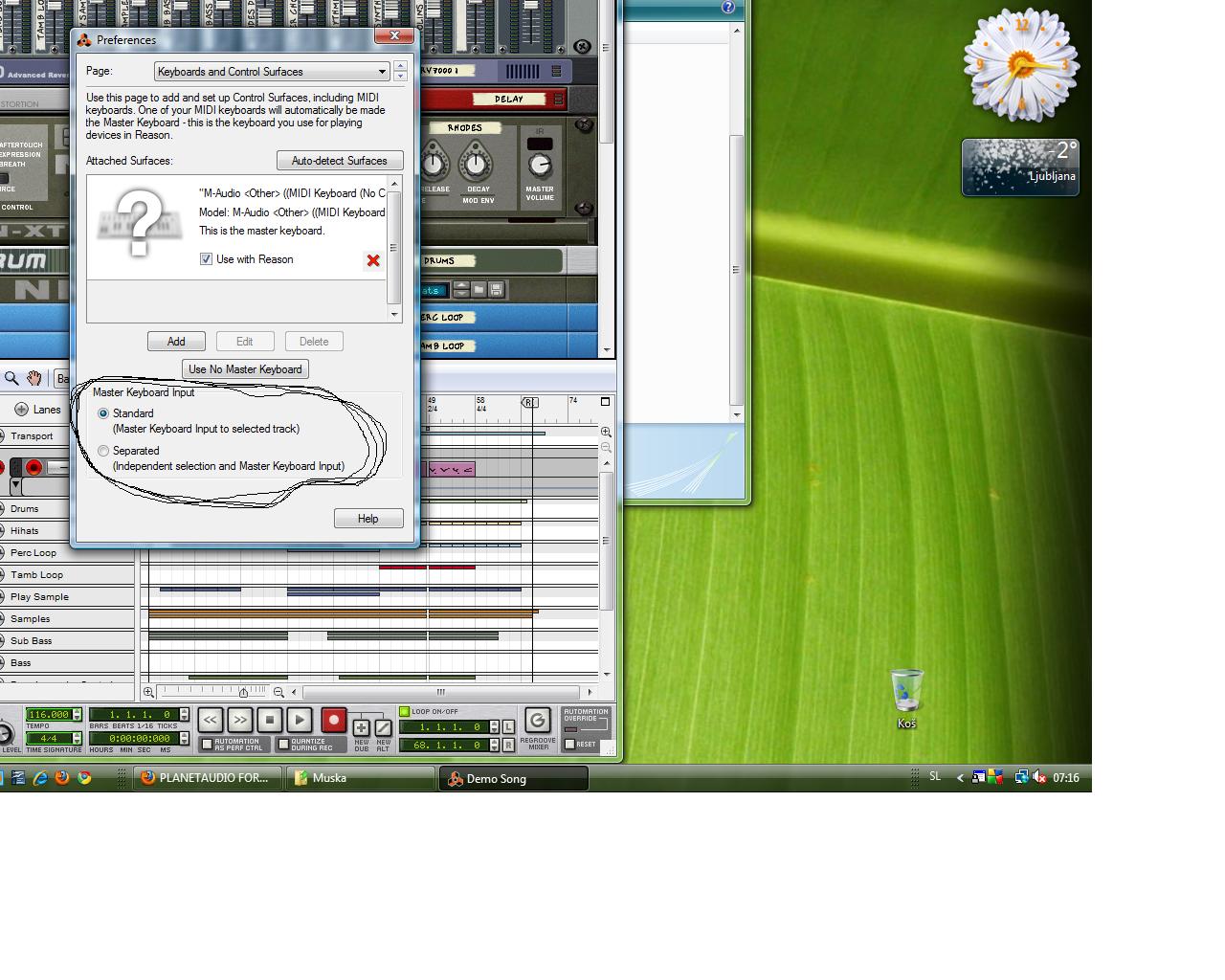1225x980 pixels.
Task: Click the Use No Master Keyboard button
Action: 245,369
